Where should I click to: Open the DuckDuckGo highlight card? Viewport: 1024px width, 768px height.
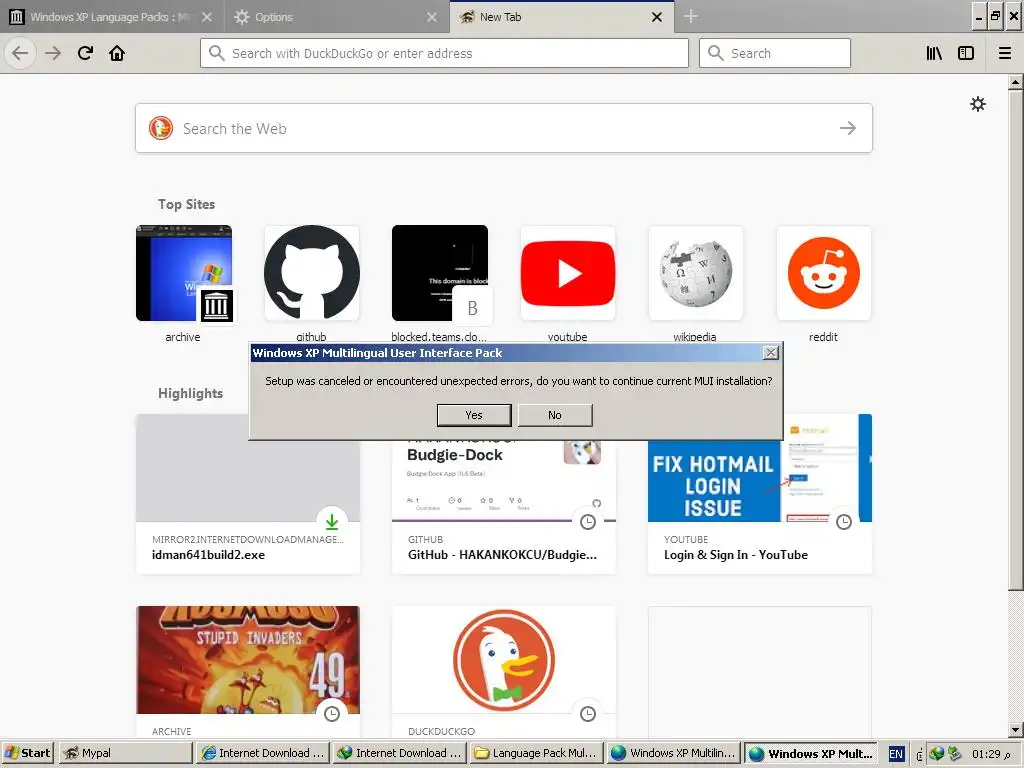pos(504,672)
